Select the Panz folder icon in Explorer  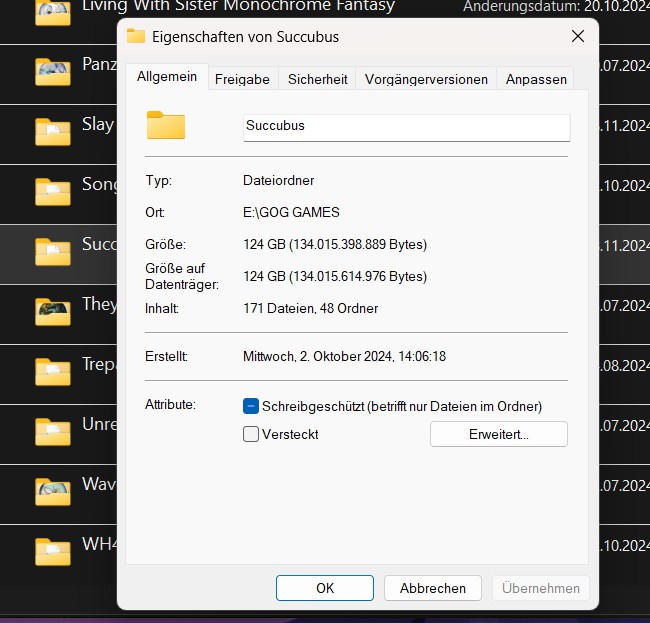(x=53, y=72)
